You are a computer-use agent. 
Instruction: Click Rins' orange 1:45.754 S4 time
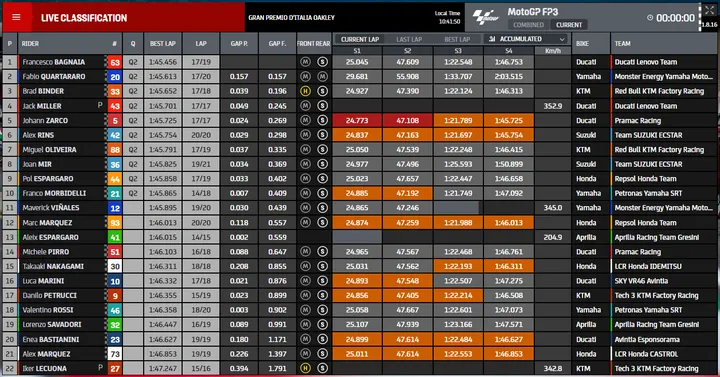[508, 135]
